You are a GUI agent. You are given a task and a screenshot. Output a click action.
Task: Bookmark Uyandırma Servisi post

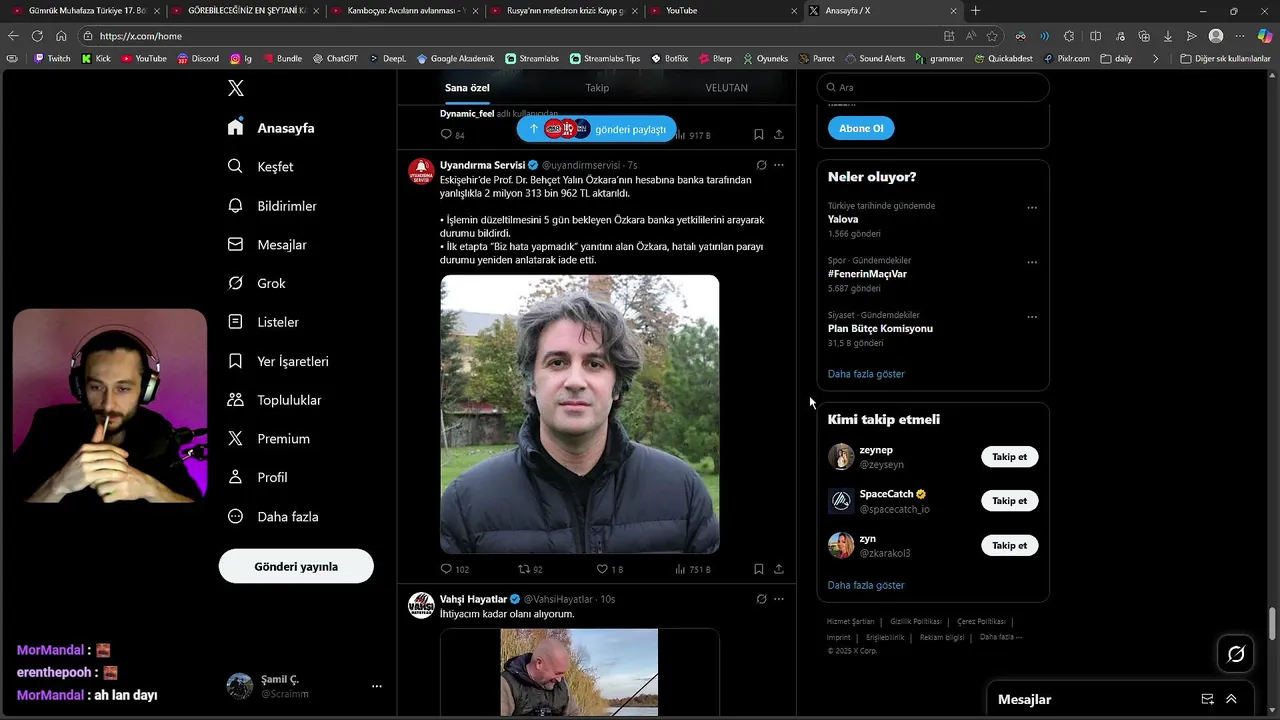759,569
